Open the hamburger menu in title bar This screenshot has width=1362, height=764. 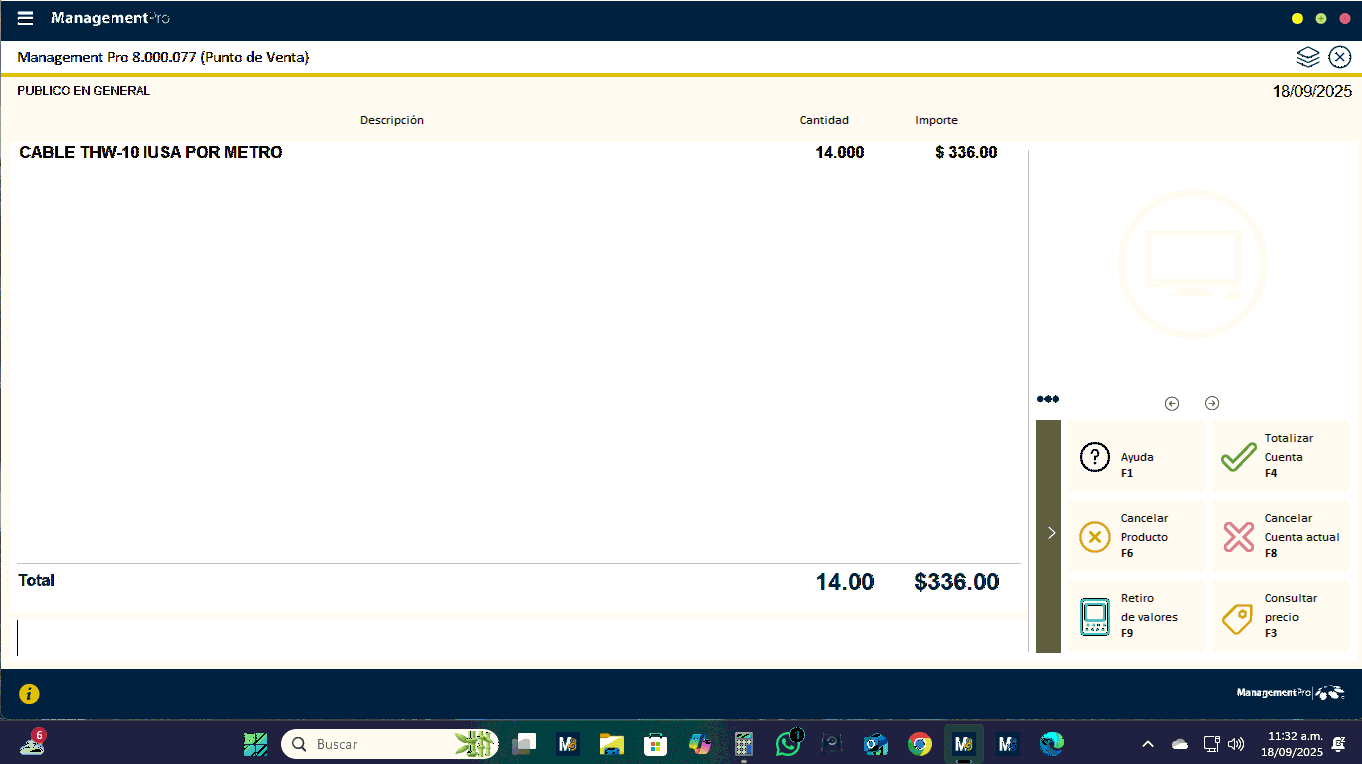coord(26,18)
